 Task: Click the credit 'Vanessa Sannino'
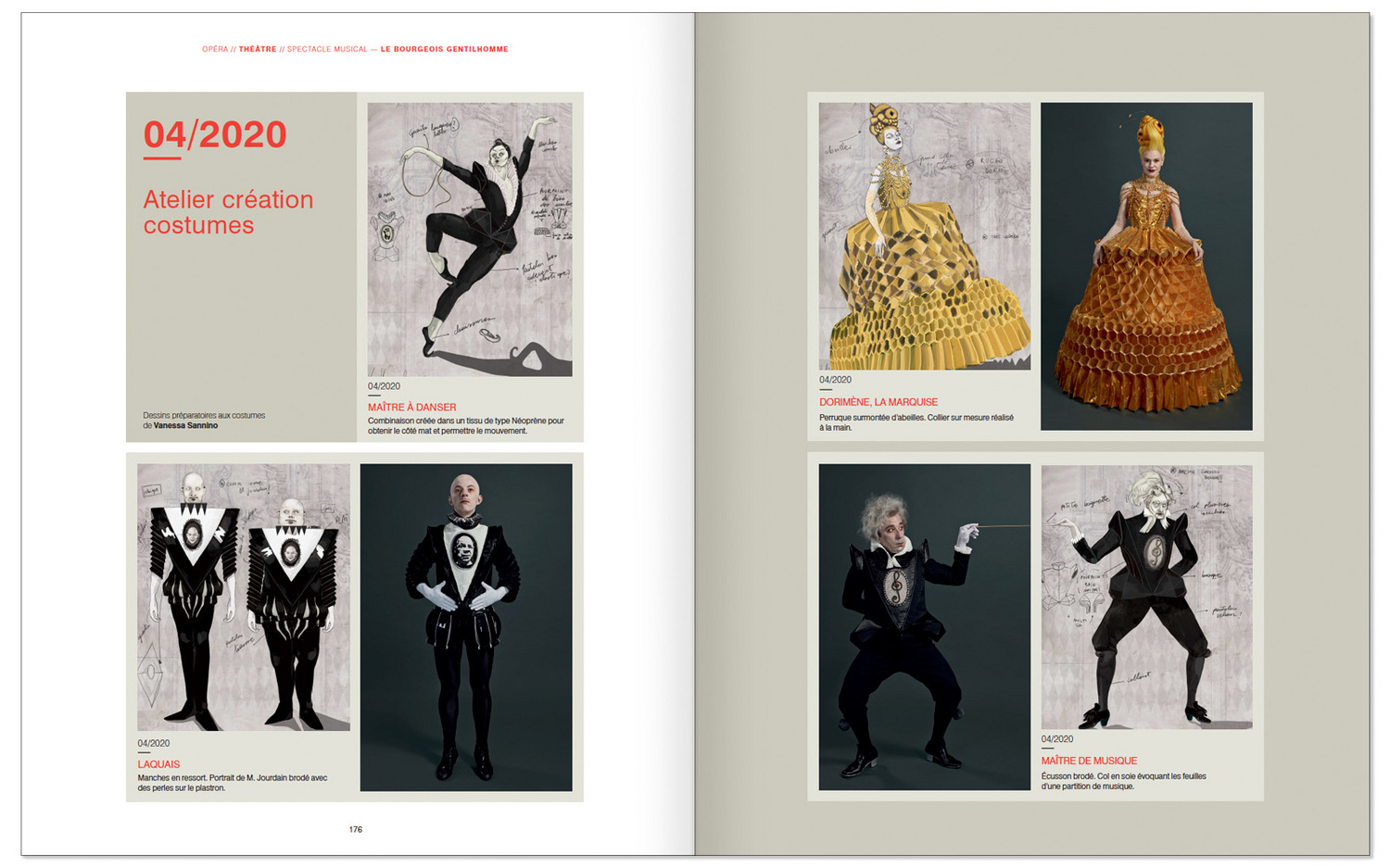[185, 426]
